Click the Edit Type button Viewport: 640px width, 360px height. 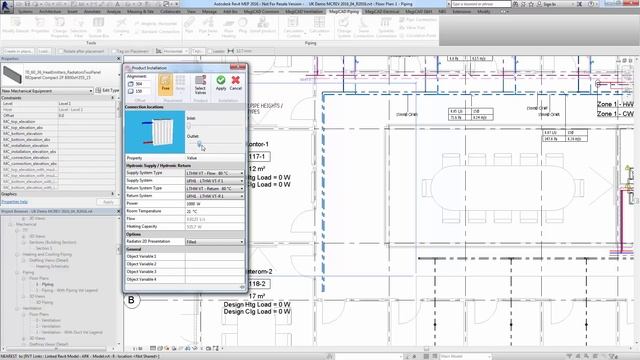pyautogui.click(x=107, y=90)
